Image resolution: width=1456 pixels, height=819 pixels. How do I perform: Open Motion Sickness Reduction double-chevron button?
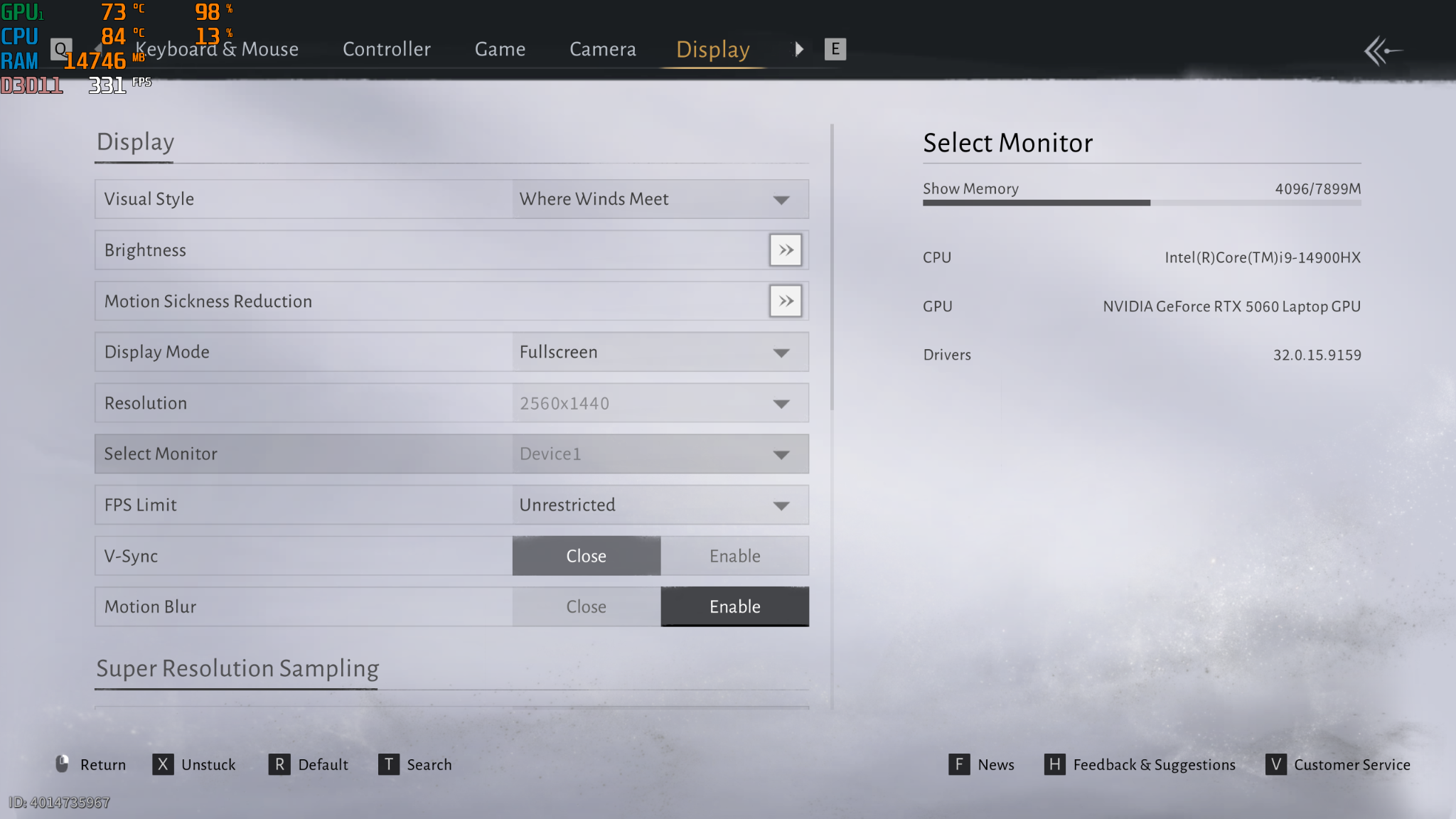[x=786, y=301]
